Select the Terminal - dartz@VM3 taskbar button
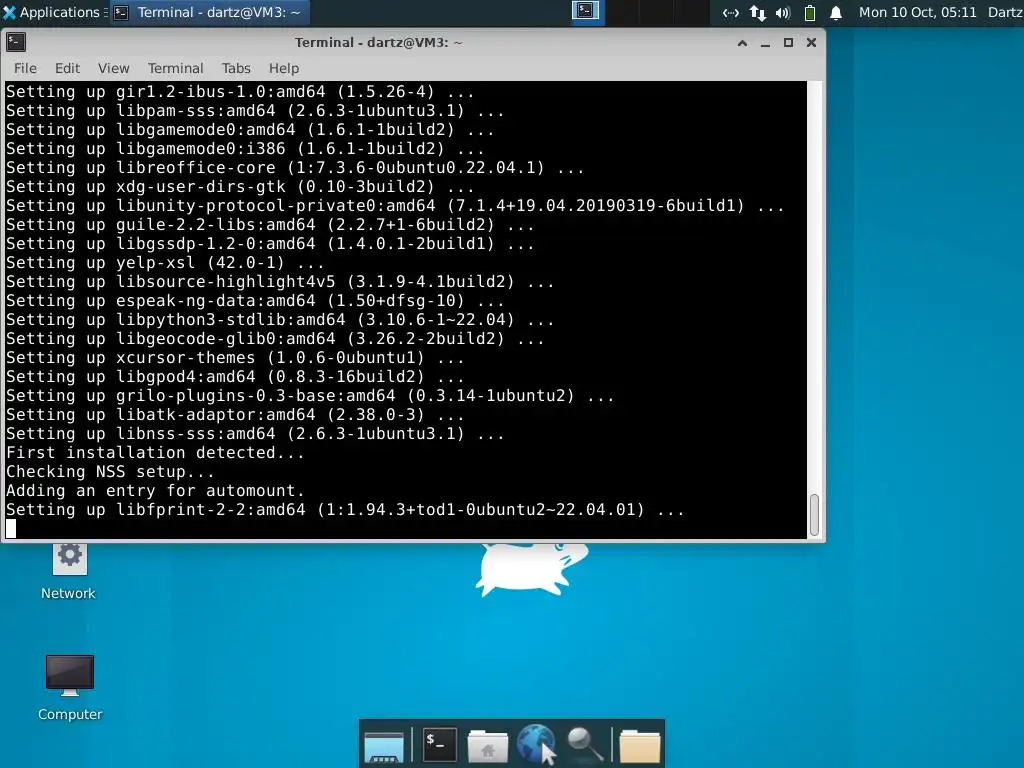Screen dimensions: 1024x768 [209, 12]
